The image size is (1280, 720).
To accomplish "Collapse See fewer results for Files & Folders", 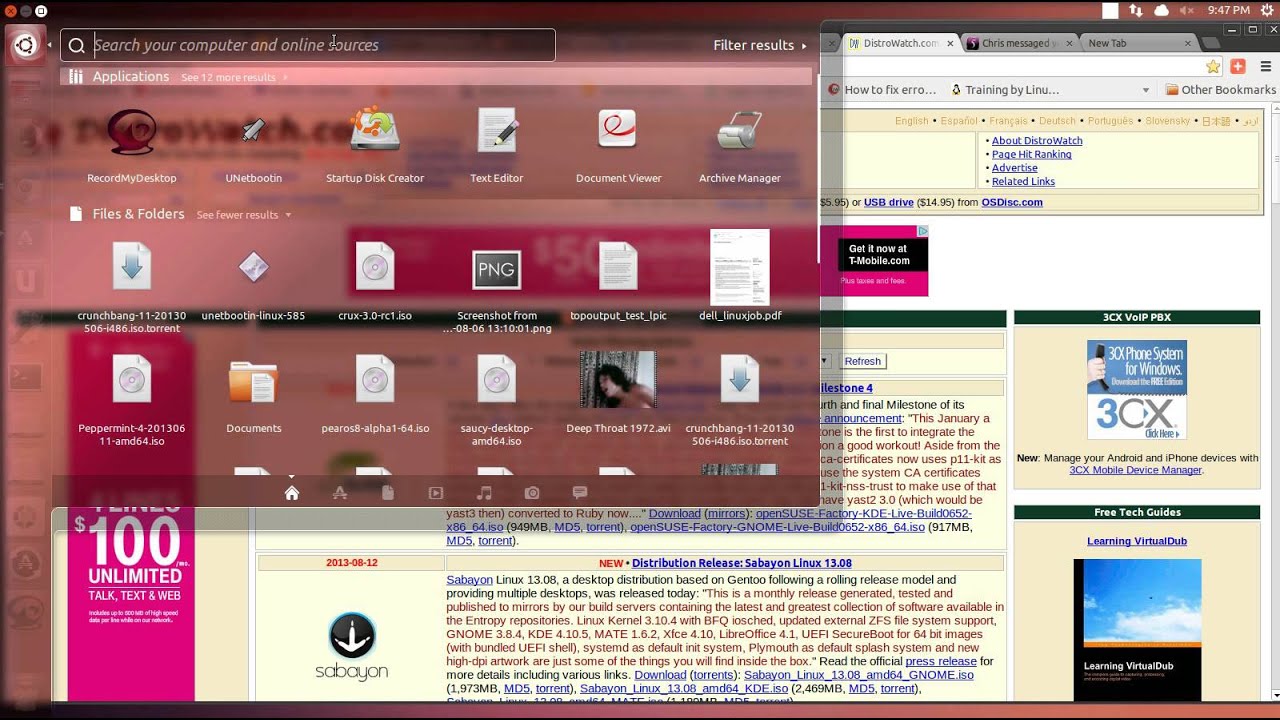I will 244,215.
